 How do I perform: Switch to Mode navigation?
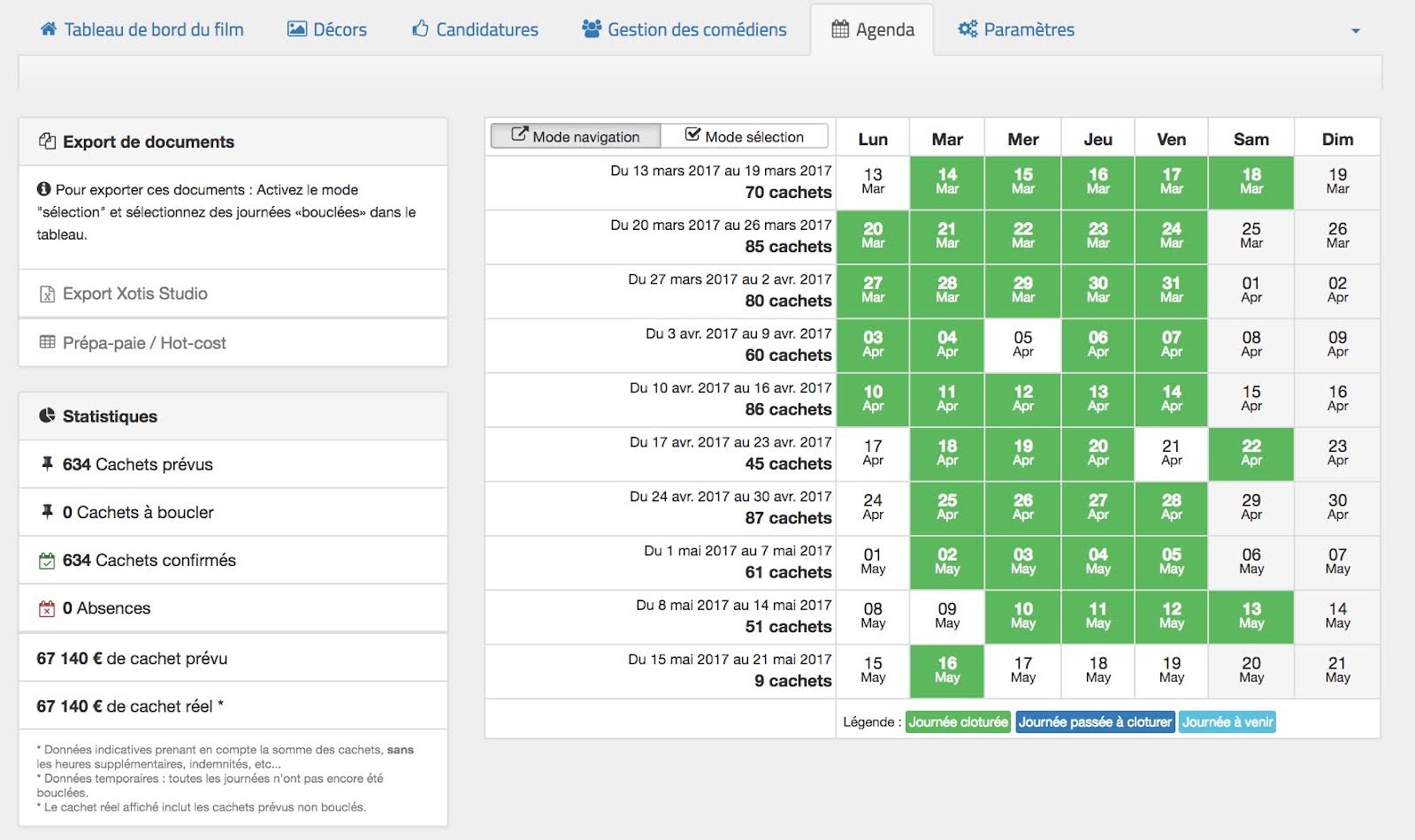tap(576, 136)
